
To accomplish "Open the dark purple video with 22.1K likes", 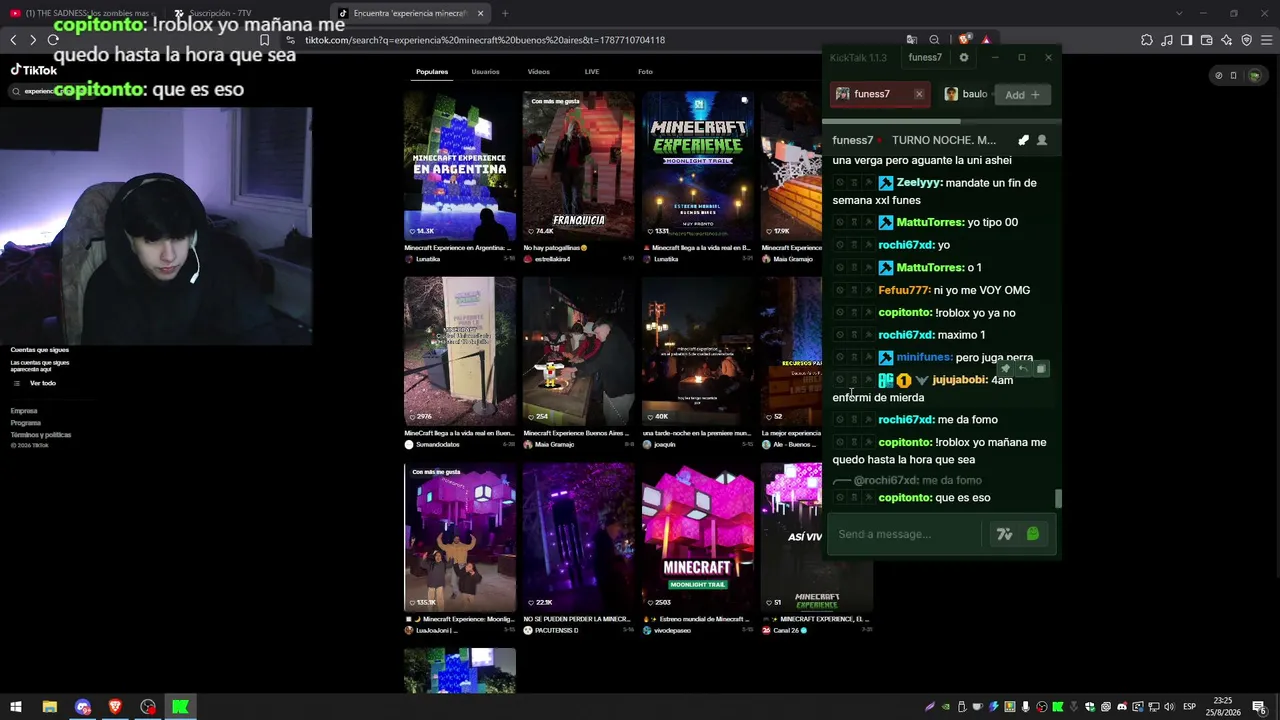I will click(x=578, y=537).
